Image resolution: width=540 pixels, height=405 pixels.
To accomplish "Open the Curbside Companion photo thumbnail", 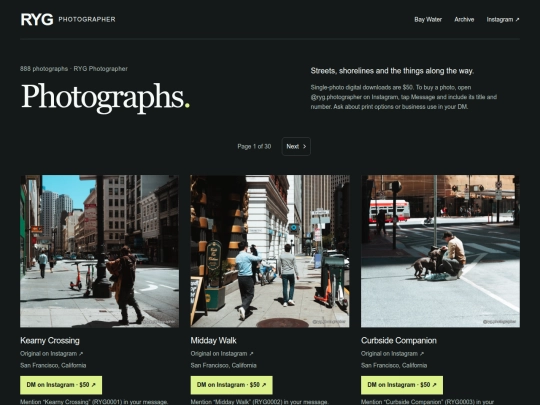I will [440, 251].
